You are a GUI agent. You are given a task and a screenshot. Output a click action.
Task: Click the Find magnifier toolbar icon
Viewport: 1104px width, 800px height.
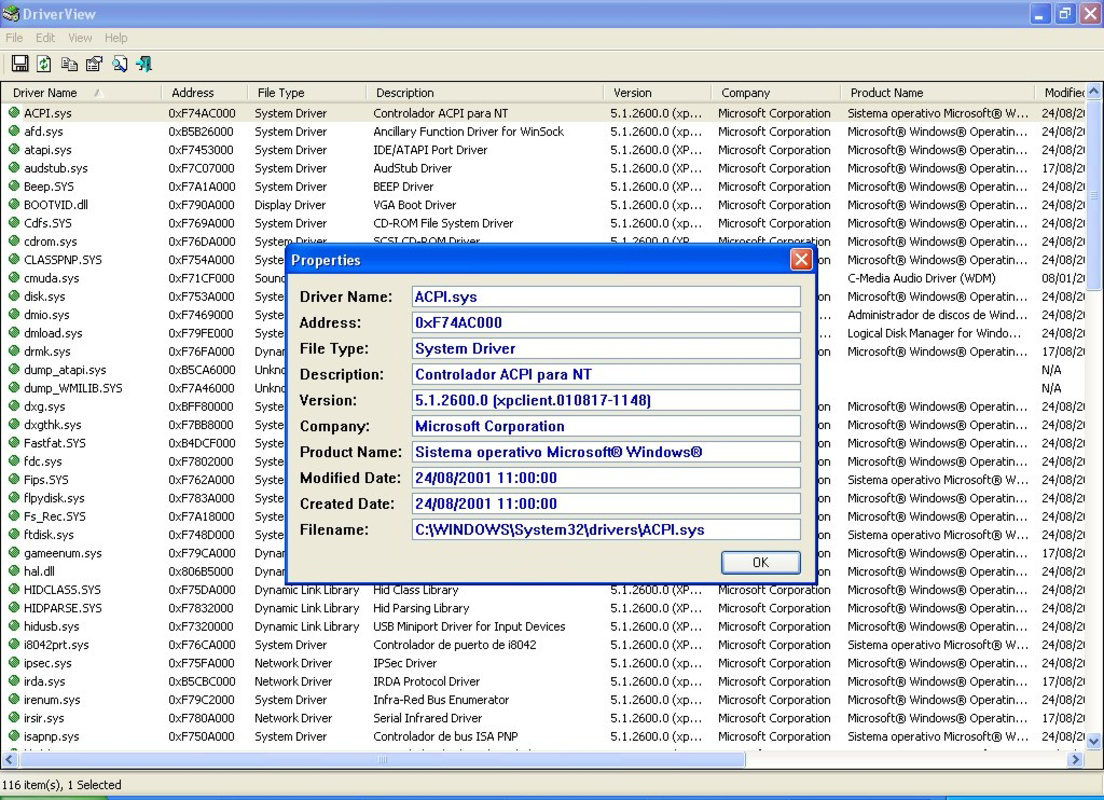pos(120,64)
